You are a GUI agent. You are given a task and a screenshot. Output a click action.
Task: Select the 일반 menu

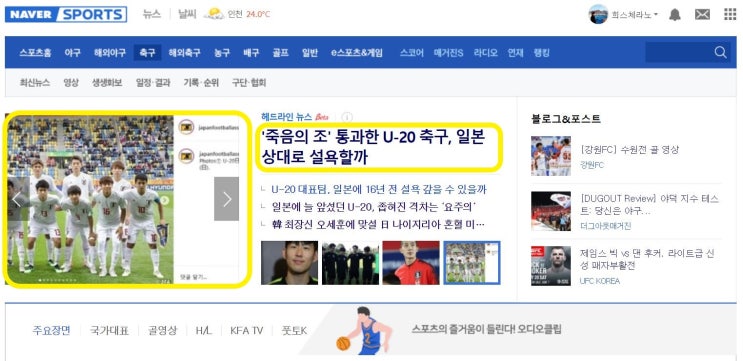click(310, 53)
